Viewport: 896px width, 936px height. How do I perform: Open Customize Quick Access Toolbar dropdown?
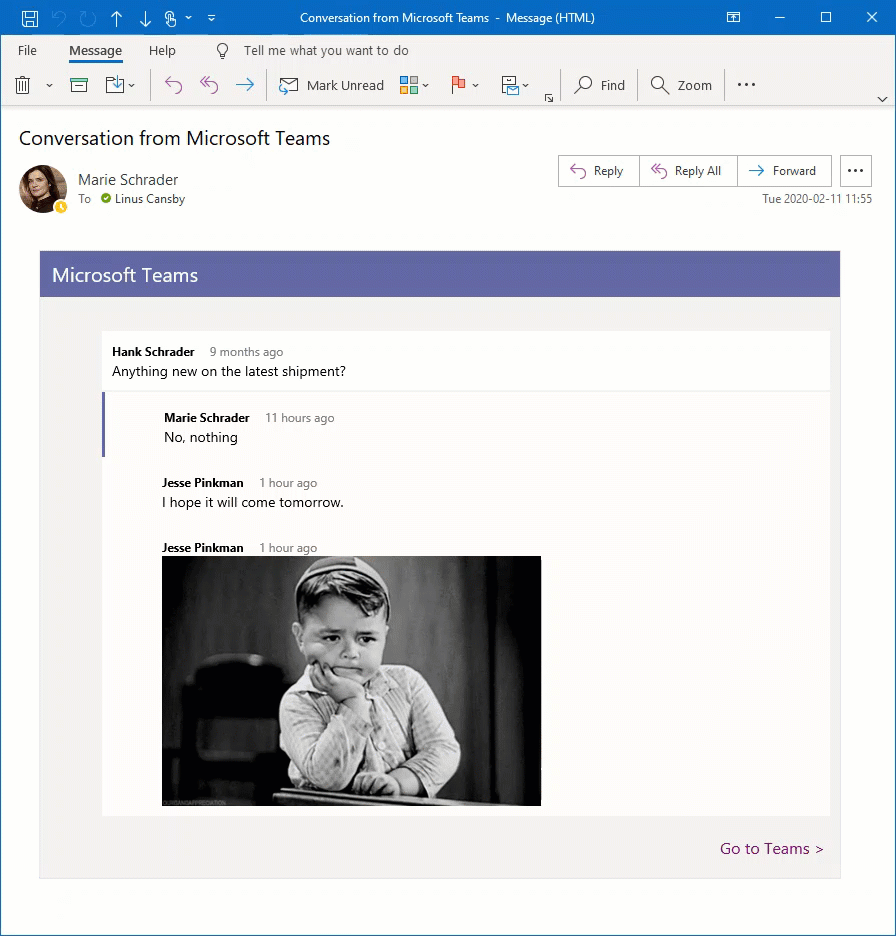(x=211, y=18)
